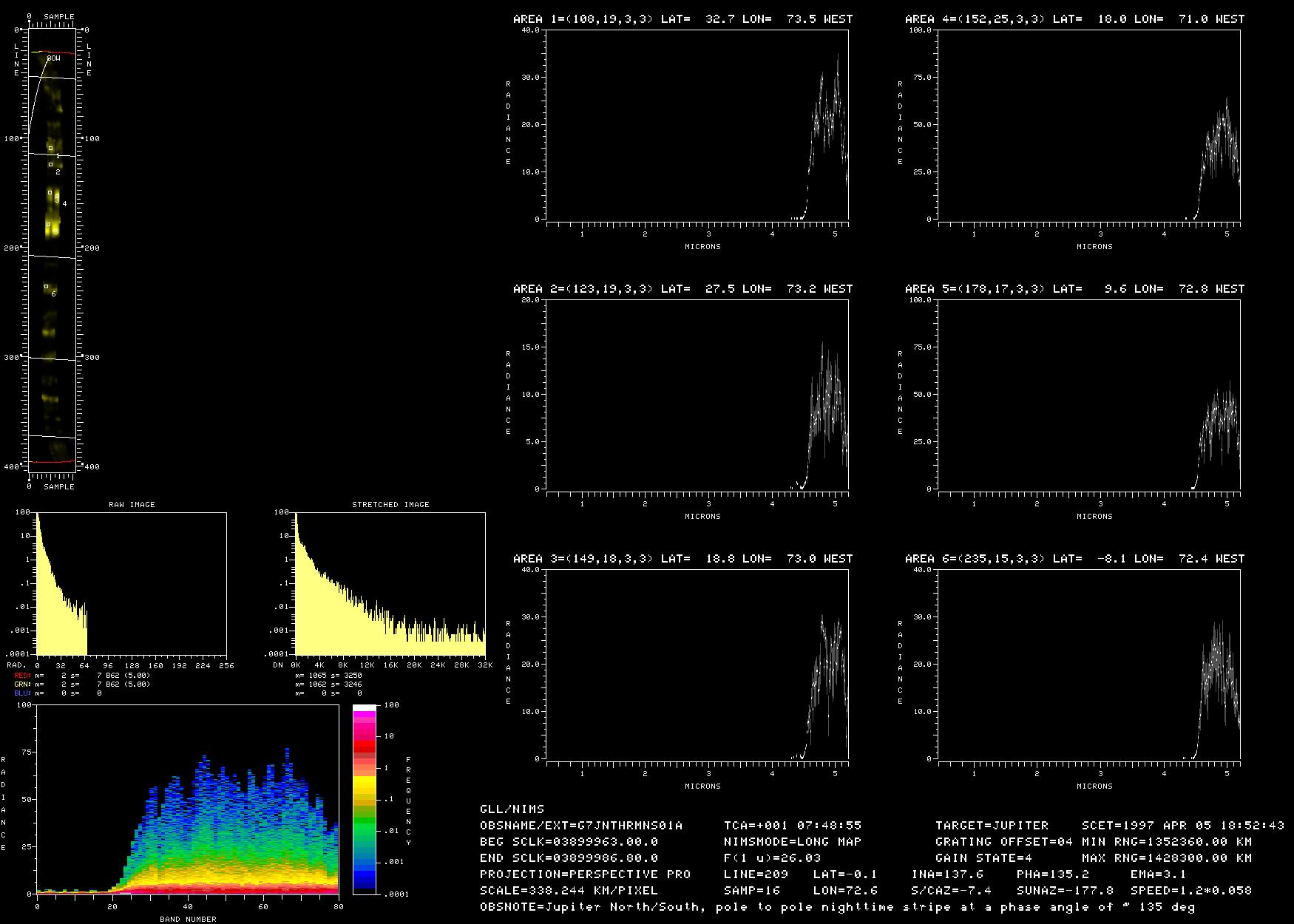Click the Area 6 radiance spectrum plot
The width and height of the screenshot is (1294, 924).
point(1088,664)
